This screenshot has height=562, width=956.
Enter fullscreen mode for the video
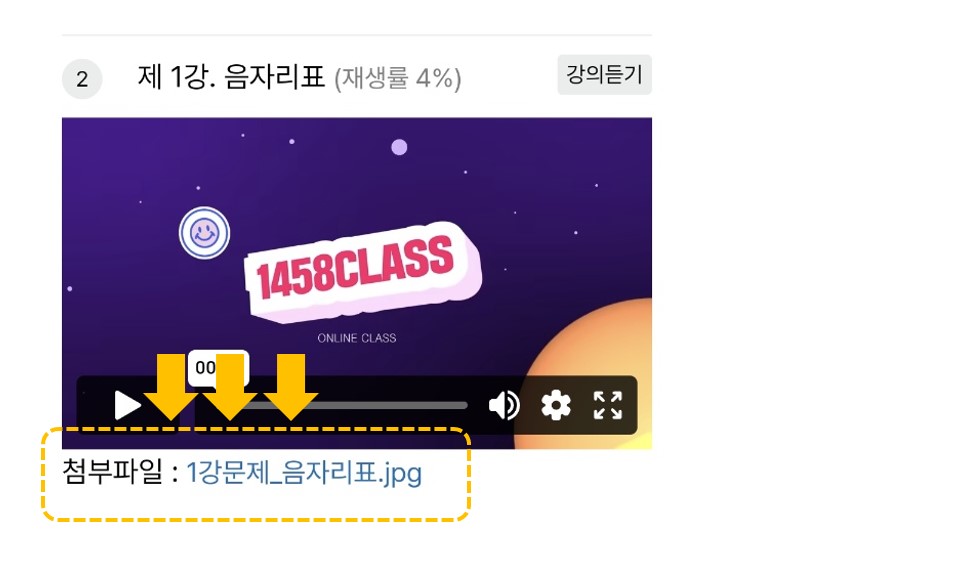point(608,405)
